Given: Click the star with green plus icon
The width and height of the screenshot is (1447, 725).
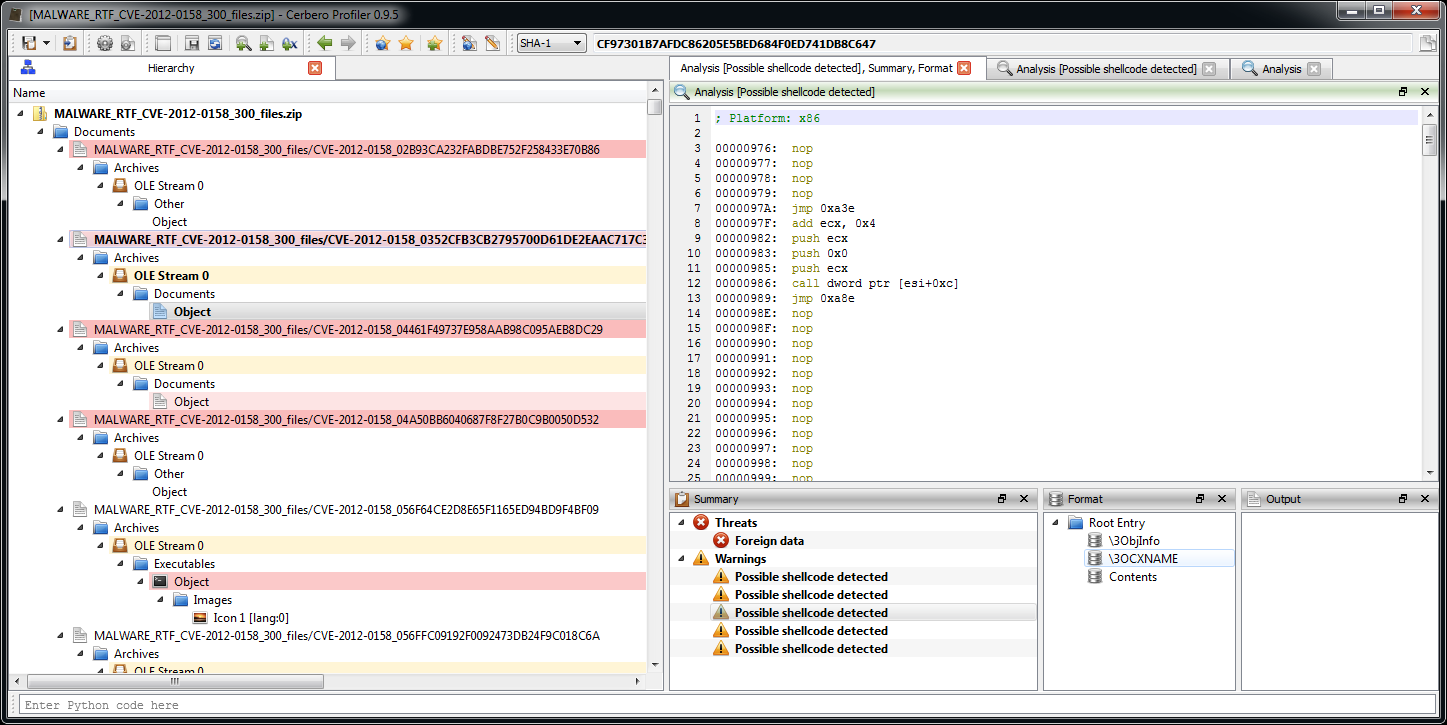Looking at the screenshot, I should coord(434,43).
